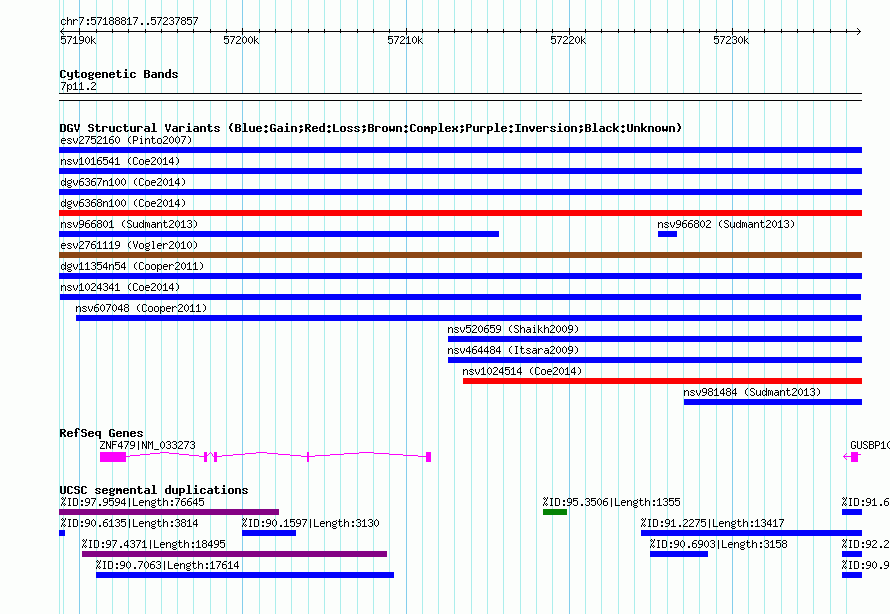This screenshot has height=614, width=890.
Task: Select %ID:97.9594|Length:76645 label
Action: coord(132,502)
